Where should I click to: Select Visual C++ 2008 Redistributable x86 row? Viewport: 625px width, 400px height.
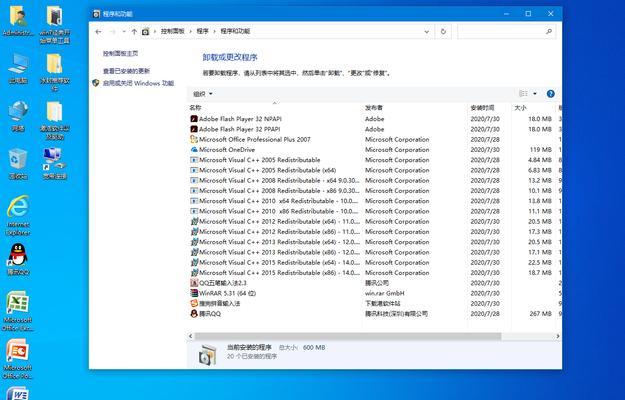pyautogui.click(x=373, y=191)
